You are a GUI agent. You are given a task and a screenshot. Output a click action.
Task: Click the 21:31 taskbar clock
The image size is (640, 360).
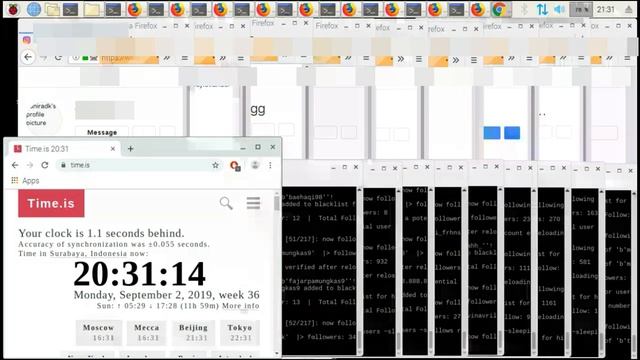tap(605, 9)
